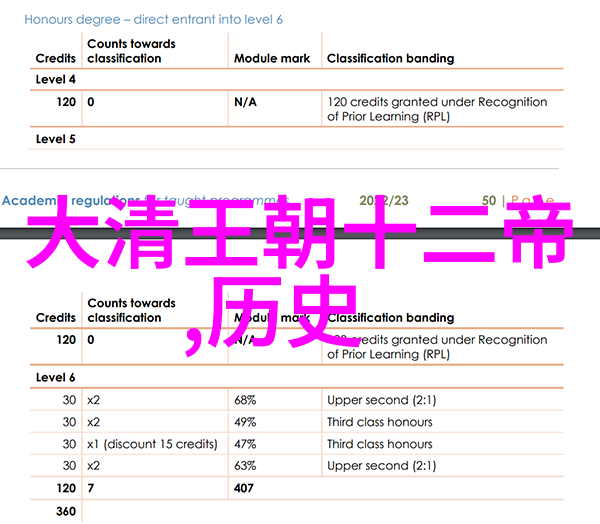Viewport: 600px width, 524px height.
Task: Click the "360" total credits value
Action: coord(66,511)
